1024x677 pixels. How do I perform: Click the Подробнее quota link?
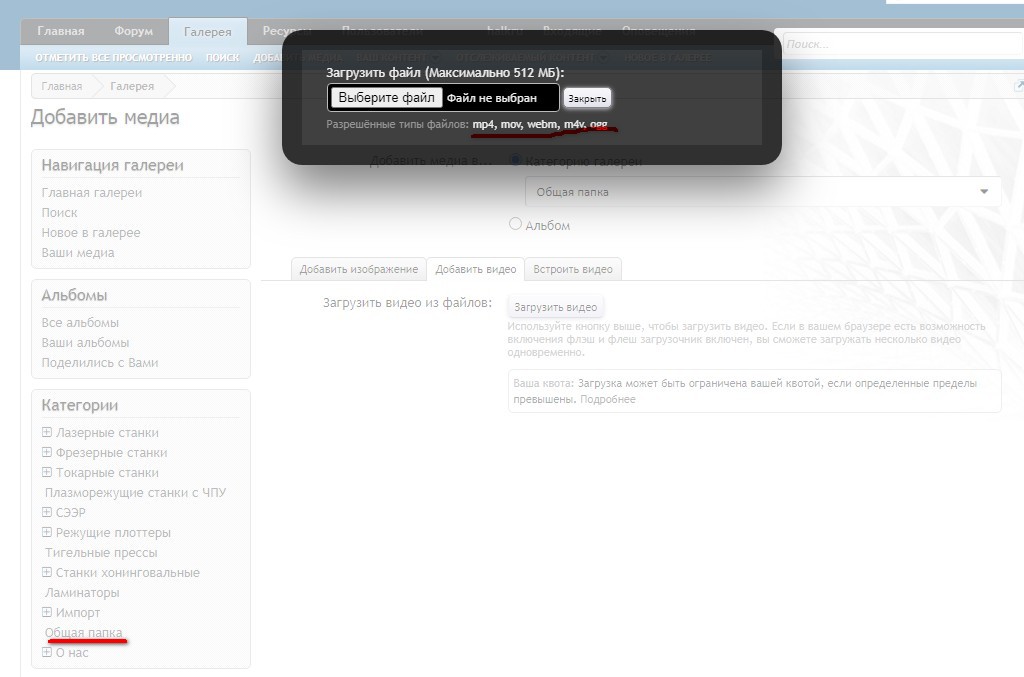point(607,399)
